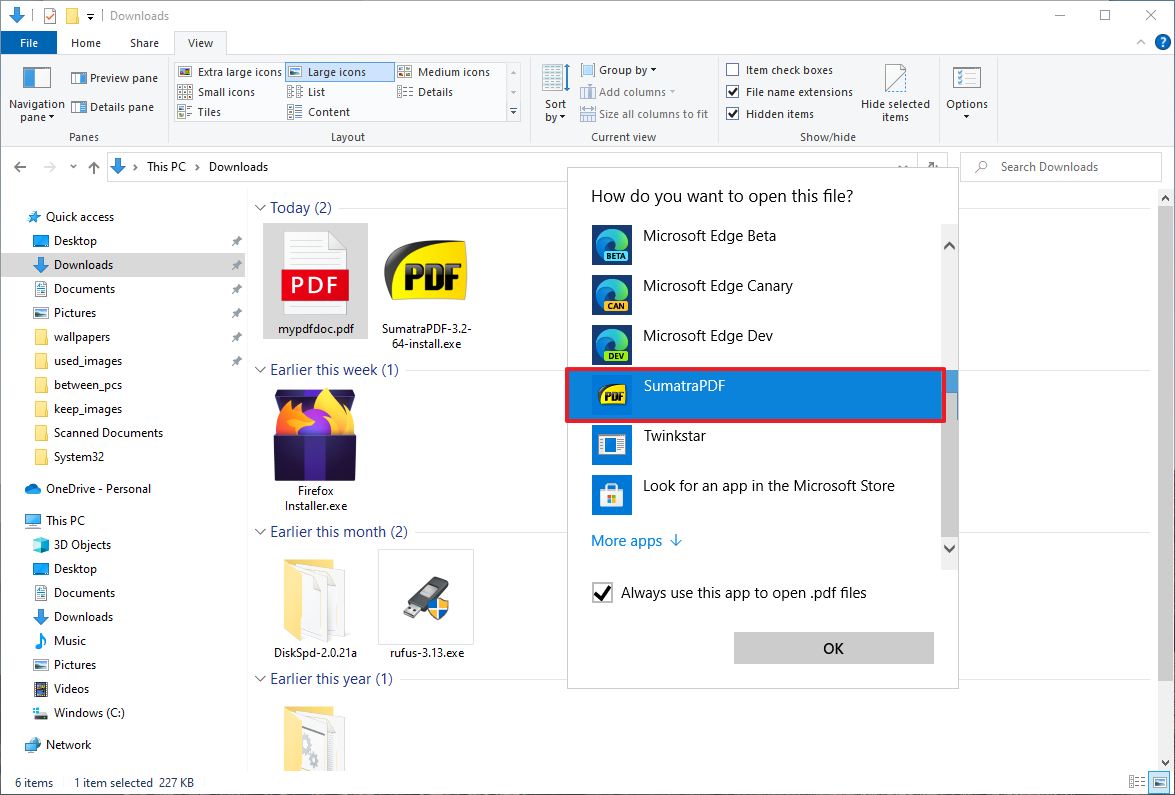Switch to Tiles layout
The height and width of the screenshot is (795, 1175).
click(x=199, y=112)
